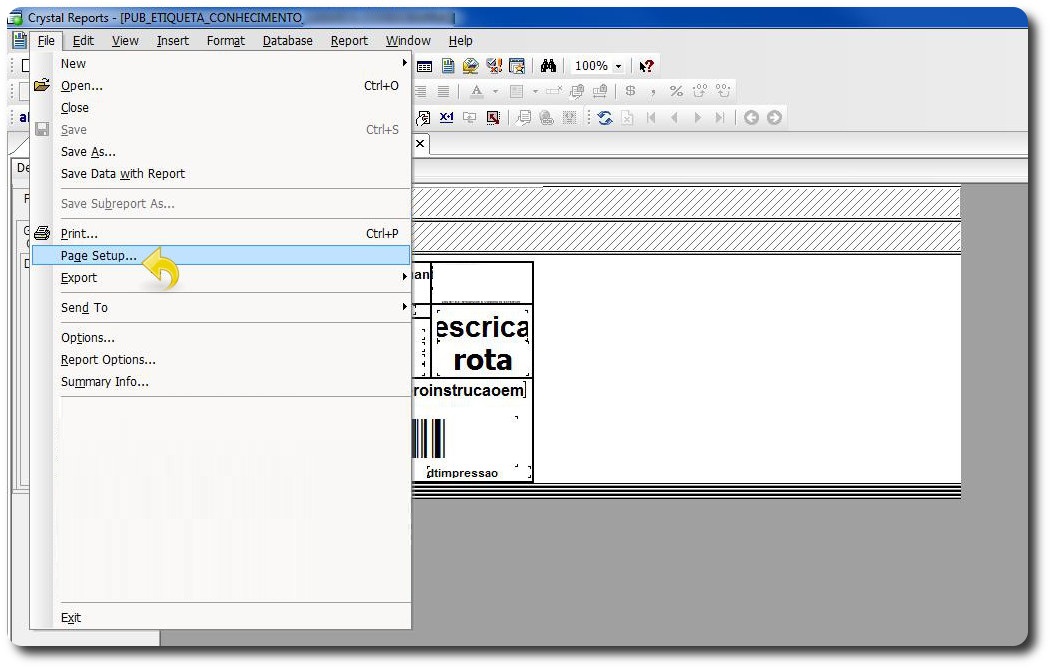This screenshot has width=1051, height=669.
Task: Open the Workbench toolbar icon
Action: click(517, 66)
